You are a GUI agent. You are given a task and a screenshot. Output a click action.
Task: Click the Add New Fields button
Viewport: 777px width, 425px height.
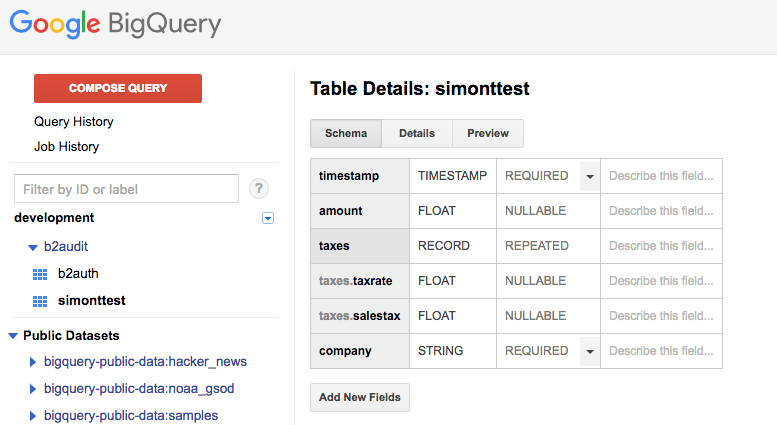click(360, 397)
